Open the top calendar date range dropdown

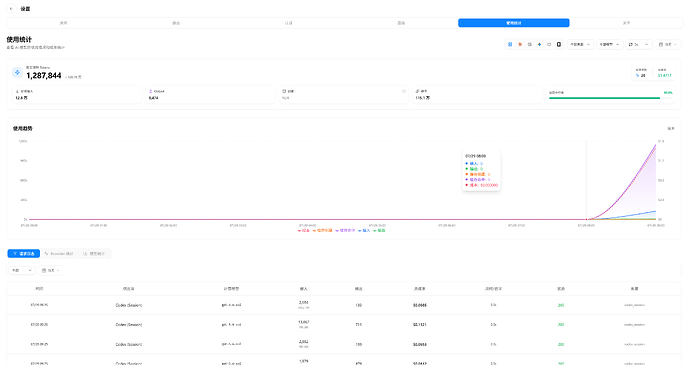668,44
